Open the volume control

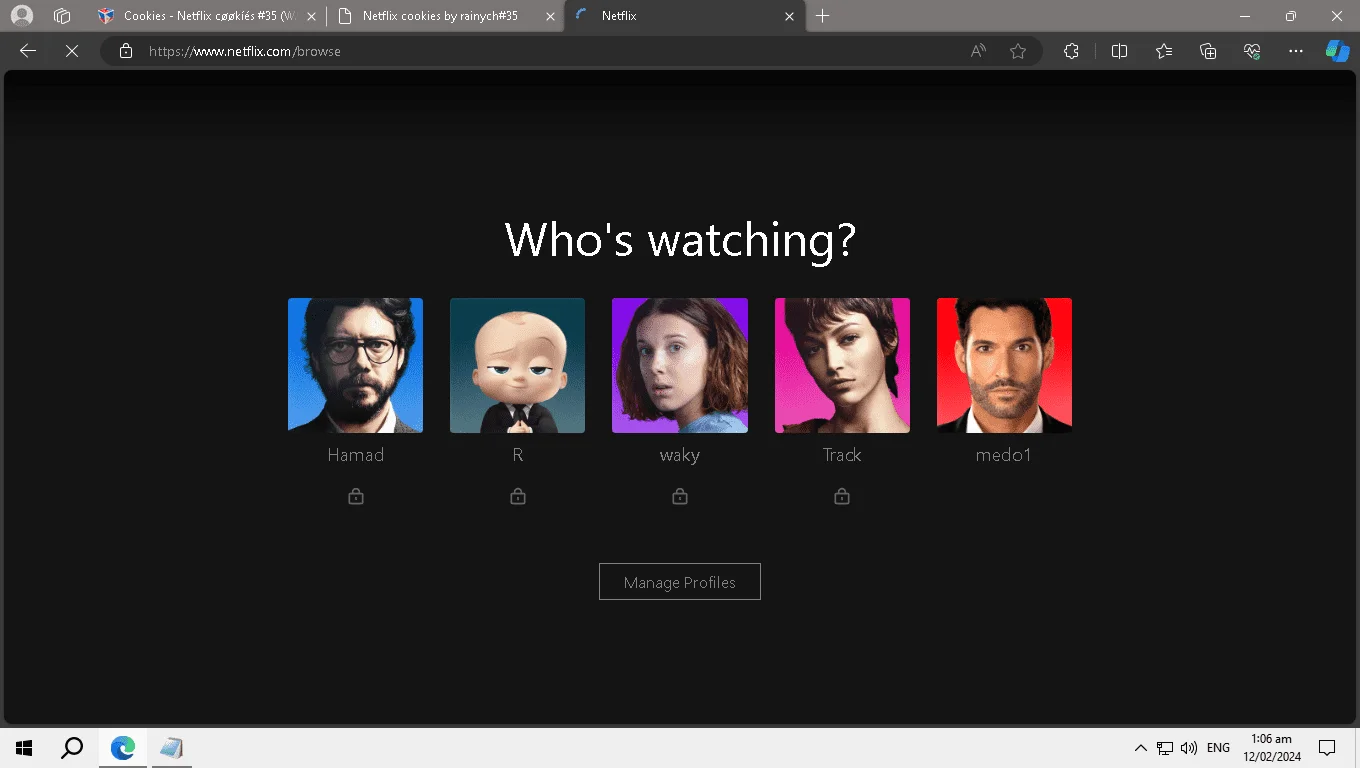pyautogui.click(x=1189, y=748)
